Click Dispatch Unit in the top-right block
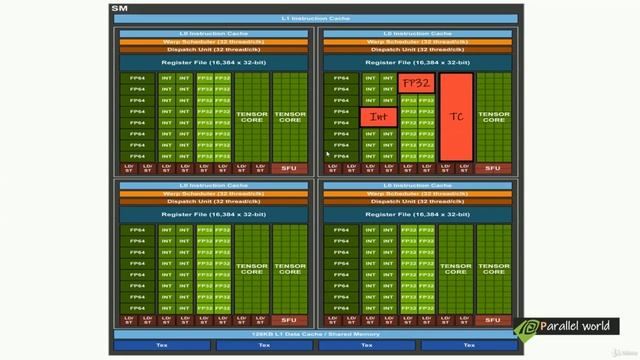The height and width of the screenshot is (360, 640). tap(418, 50)
